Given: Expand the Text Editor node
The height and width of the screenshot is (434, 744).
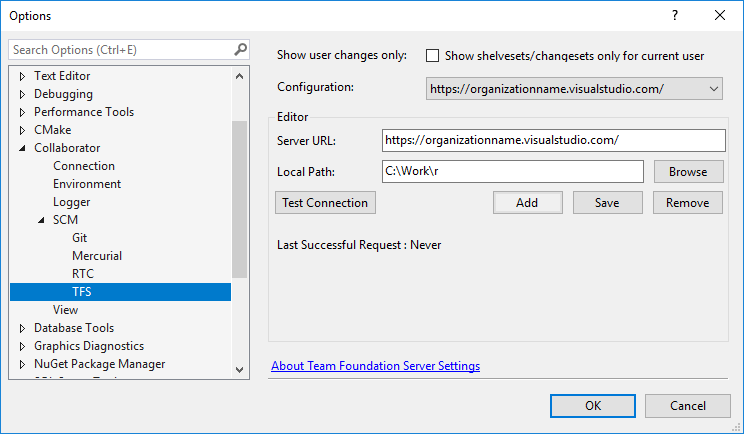Looking at the screenshot, I should coord(23,76).
